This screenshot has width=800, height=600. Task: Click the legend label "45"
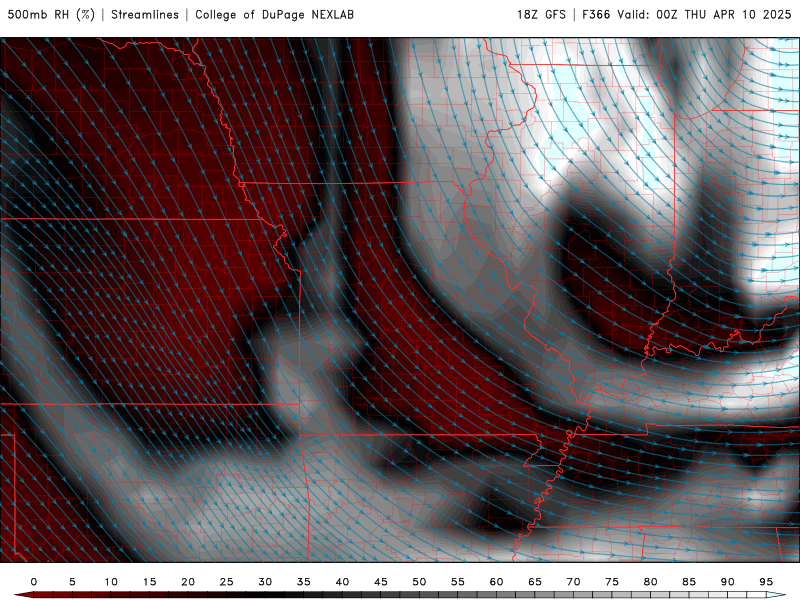[381, 582]
